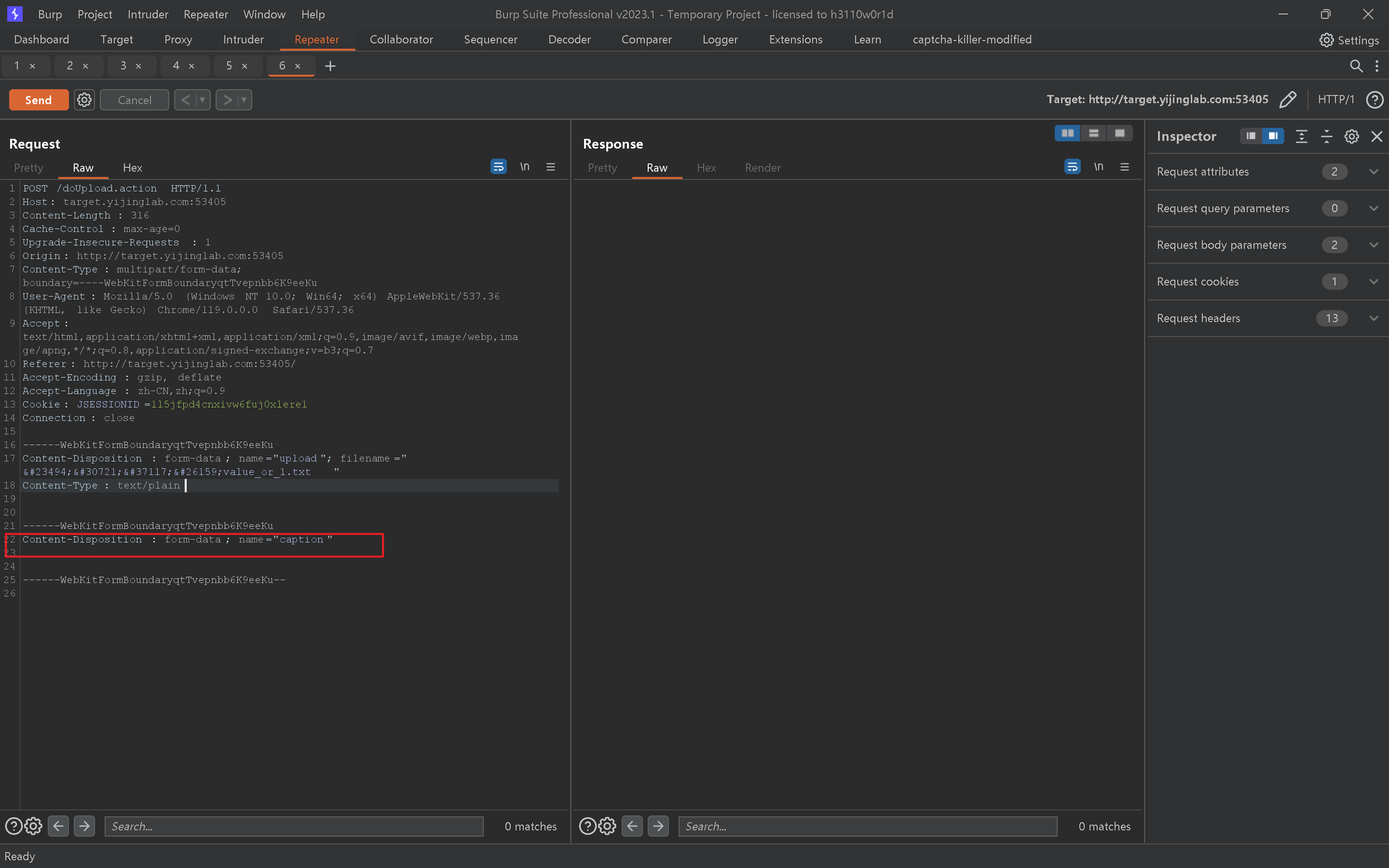Toggle request line wrap button
The width and height of the screenshot is (1389, 868).
pyautogui.click(x=498, y=167)
